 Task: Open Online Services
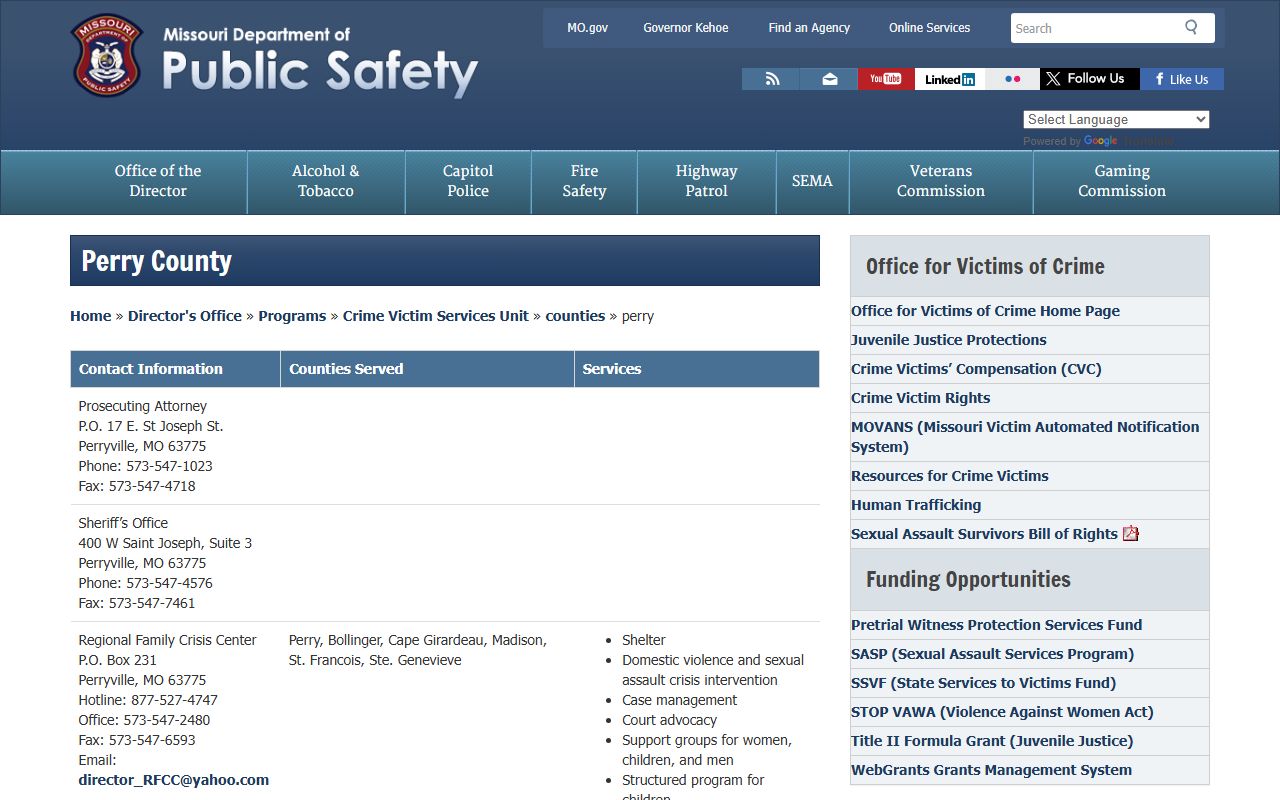930,28
